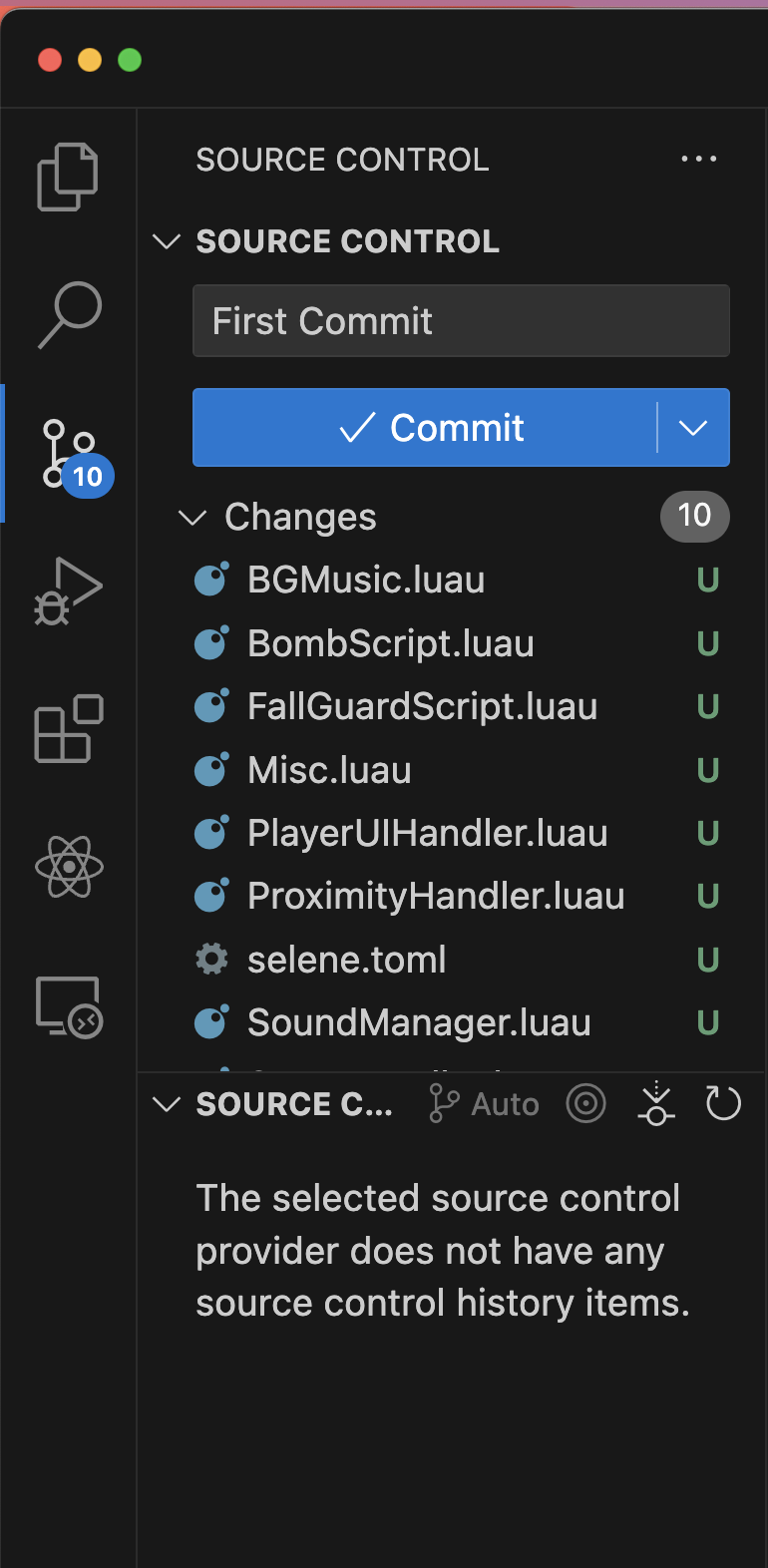Collapse the SOURCE CONTROL section
The width and height of the screenshot is (768, 1568).
click(166, 240)
